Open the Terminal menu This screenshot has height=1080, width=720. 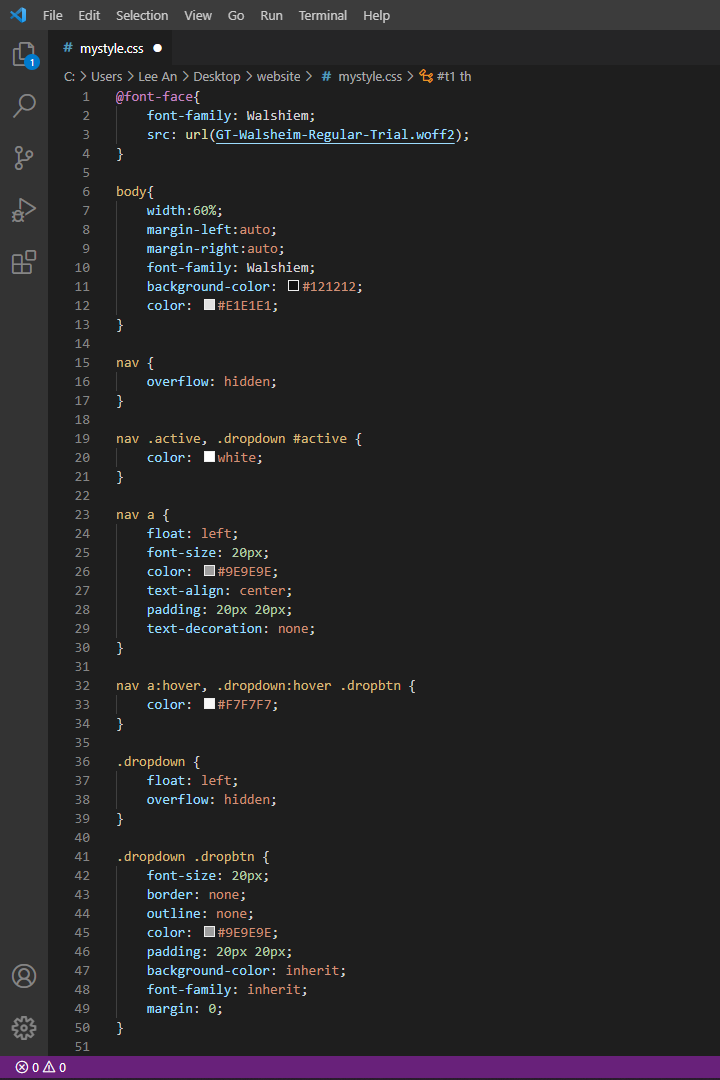pos(323,16)
